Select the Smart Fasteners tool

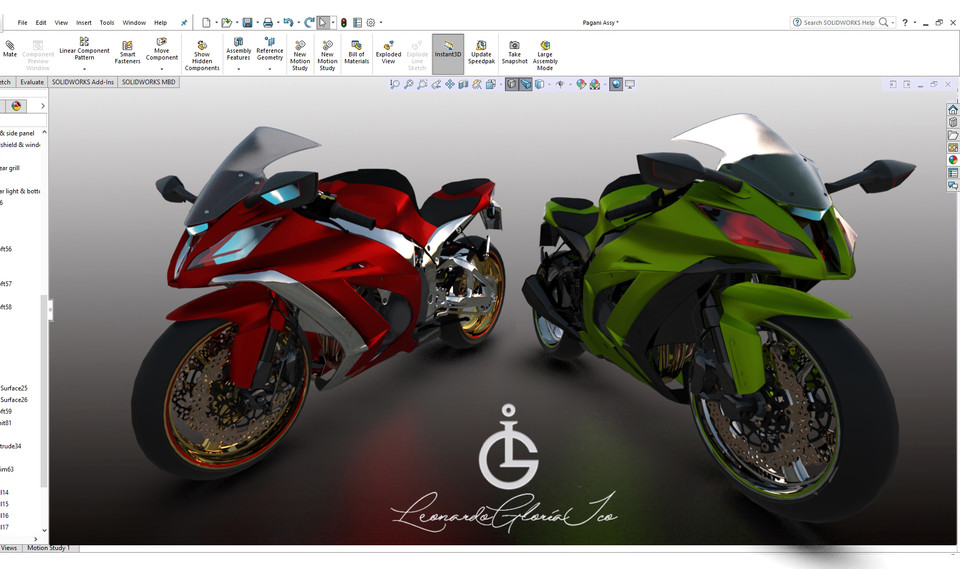pos(127,52)
